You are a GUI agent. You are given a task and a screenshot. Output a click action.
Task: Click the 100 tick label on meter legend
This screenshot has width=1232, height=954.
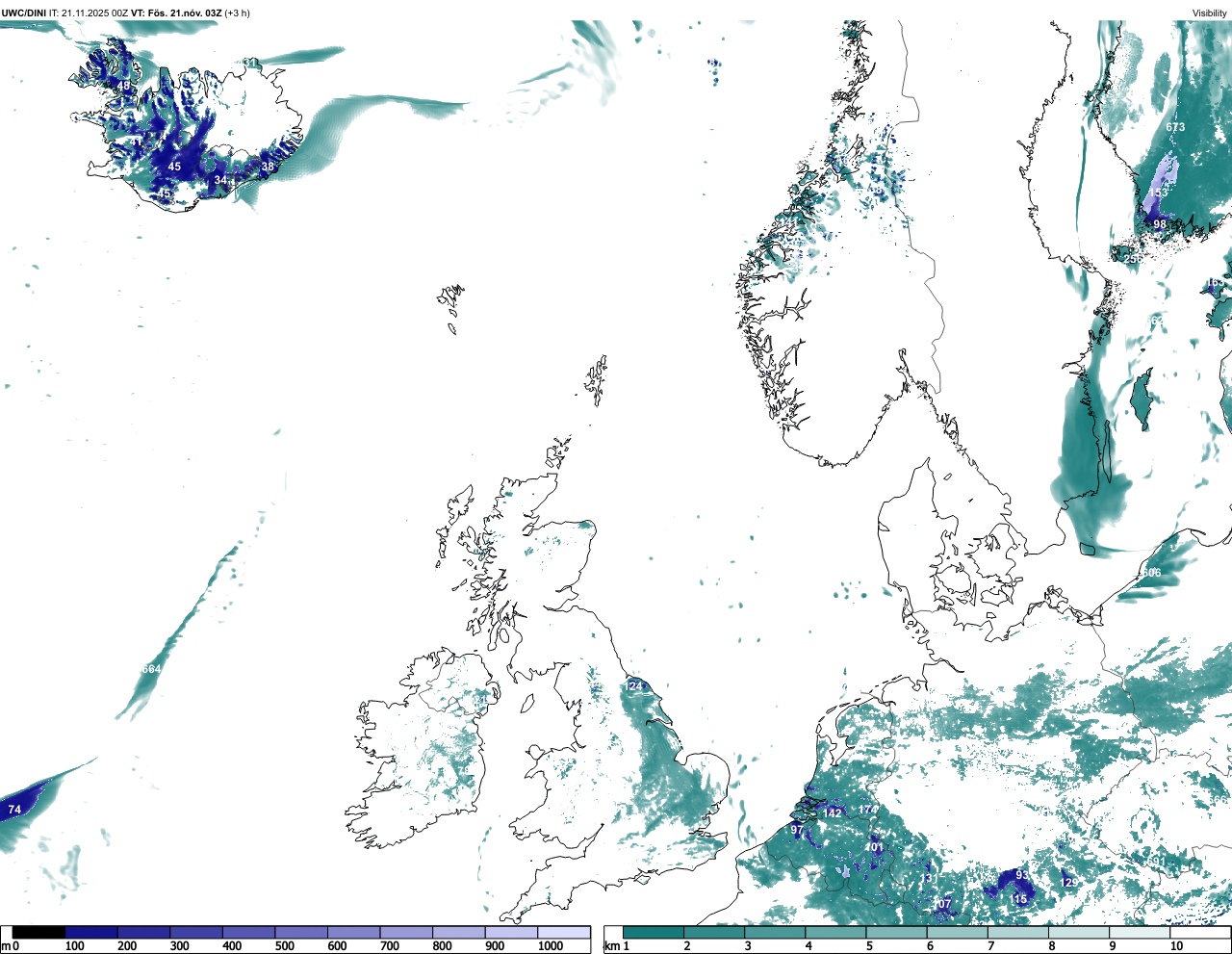74,946
